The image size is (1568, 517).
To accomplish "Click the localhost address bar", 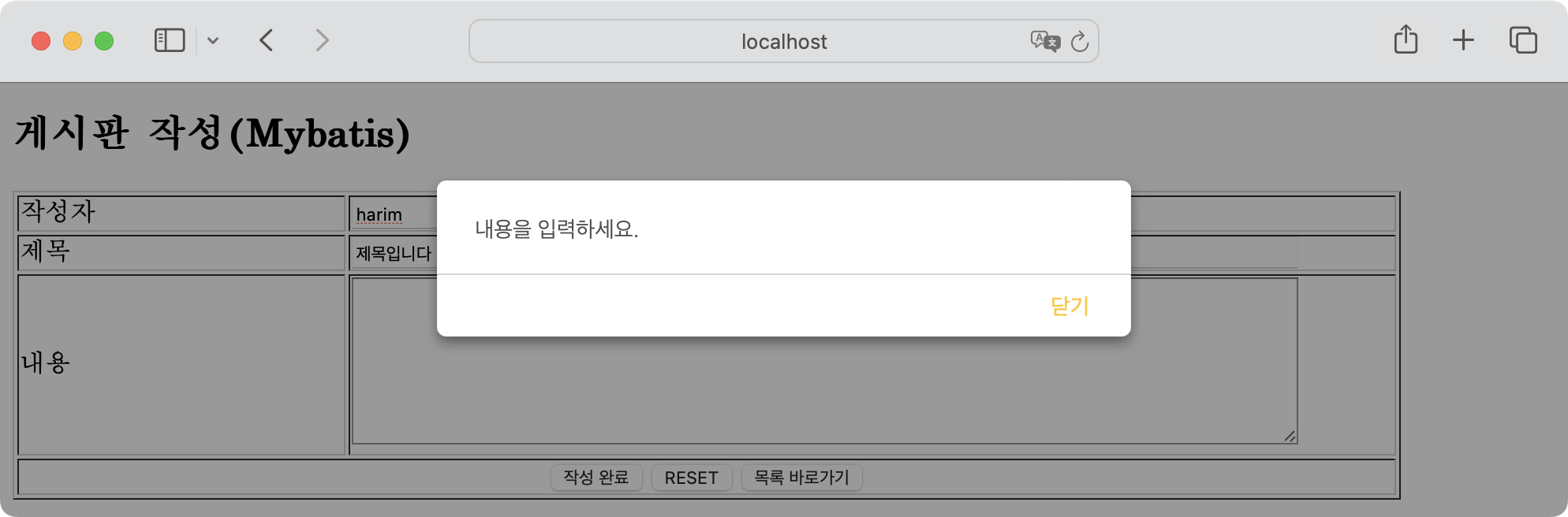I will coord(784,41).
